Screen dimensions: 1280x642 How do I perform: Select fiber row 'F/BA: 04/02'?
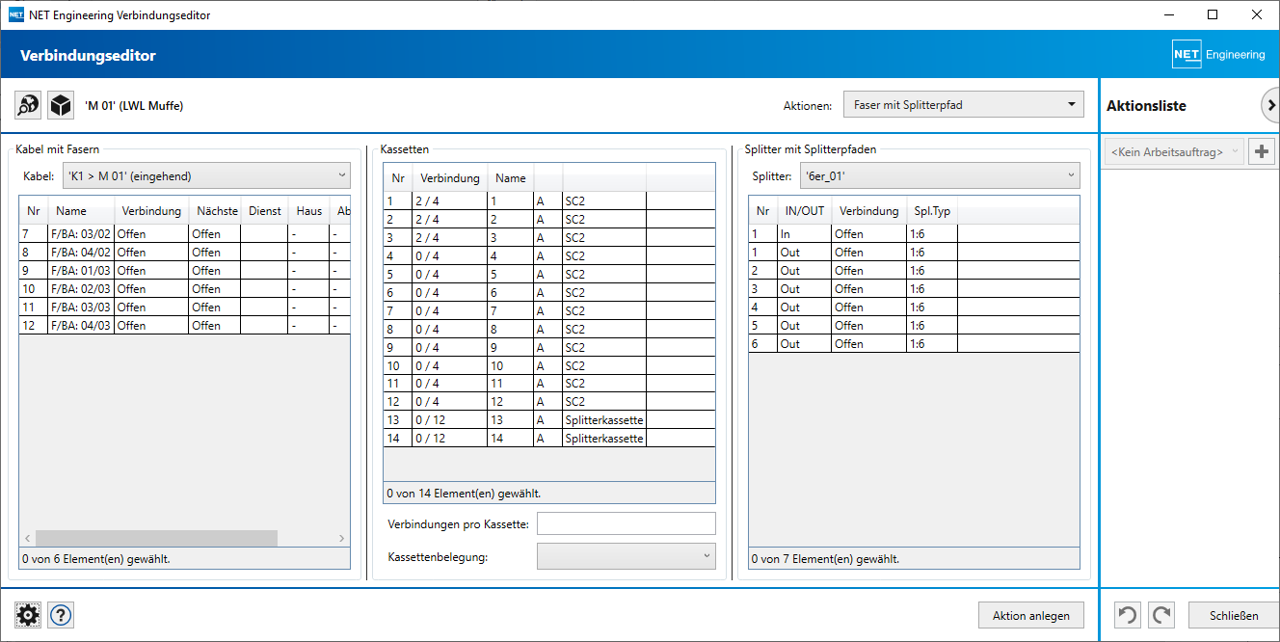tap(185, 252)
